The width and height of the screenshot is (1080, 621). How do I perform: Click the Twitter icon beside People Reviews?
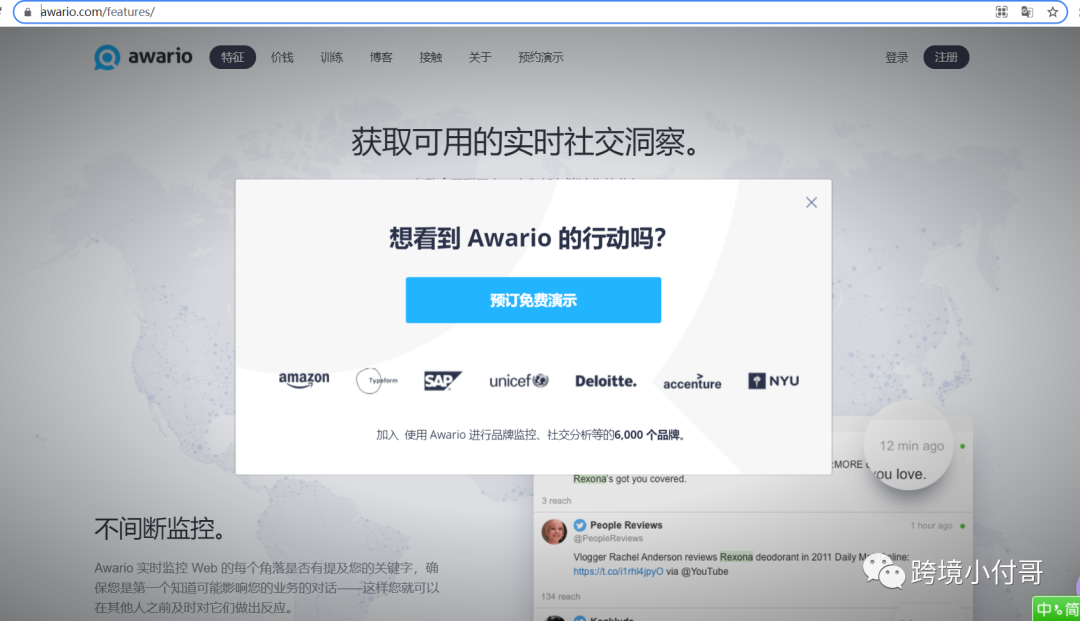click(580, 525)
